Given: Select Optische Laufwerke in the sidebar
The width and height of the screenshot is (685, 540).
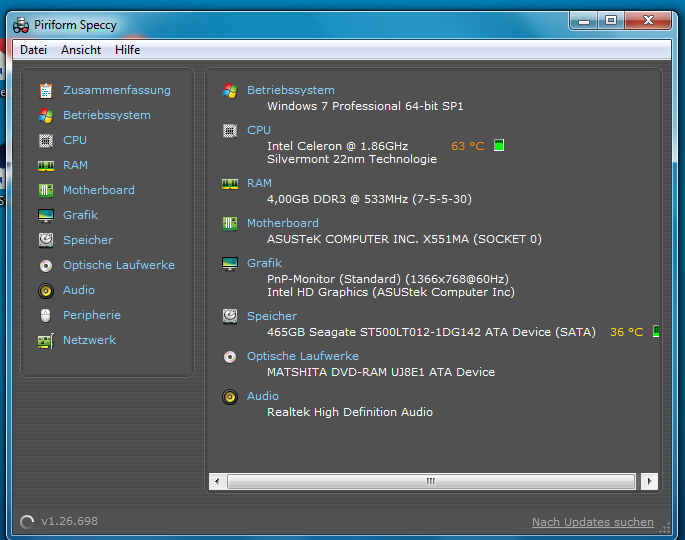Looking at the screenshot, I should pyautogui.click(x=118, y=265).
